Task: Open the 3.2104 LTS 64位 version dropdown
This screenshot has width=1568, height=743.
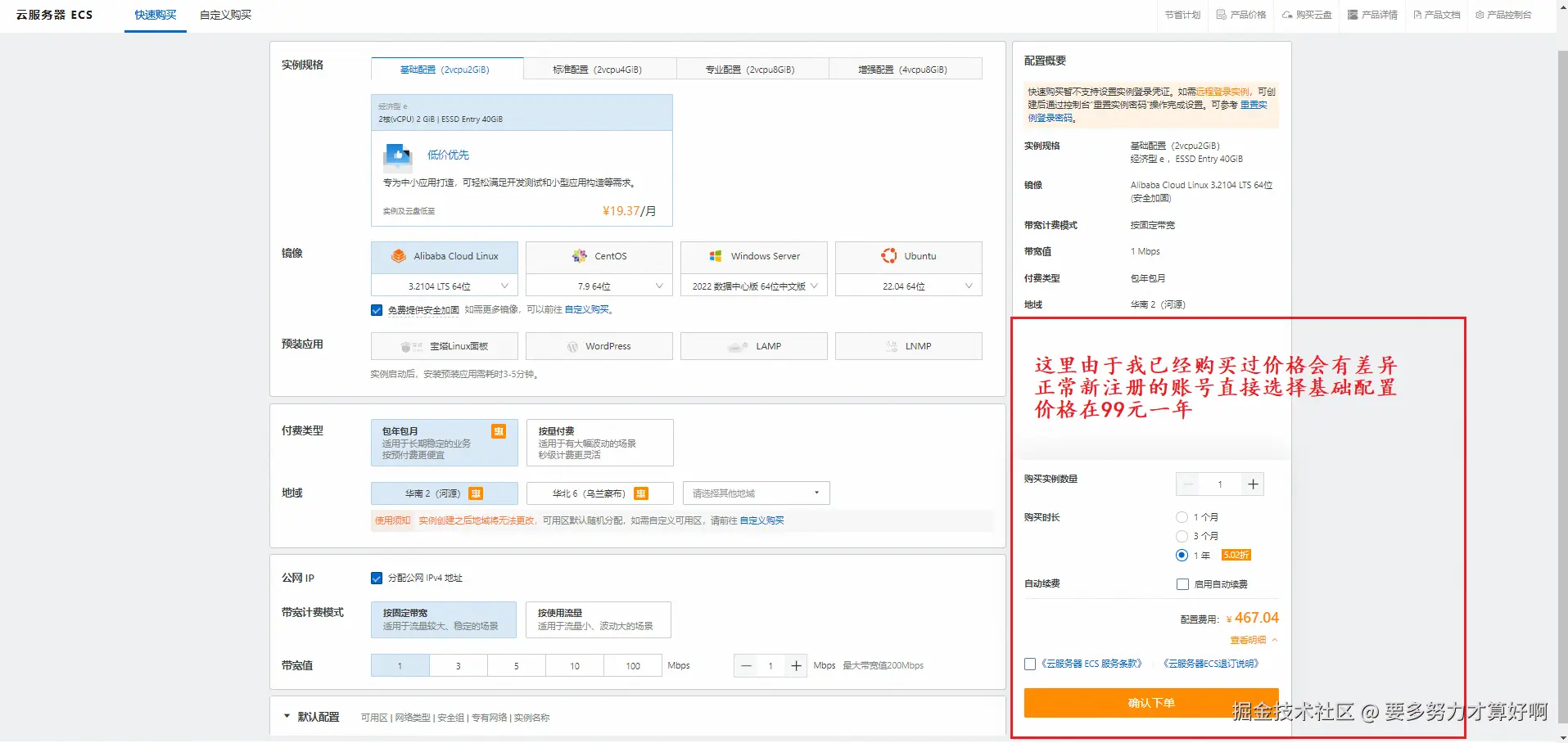Action: (445, 286)
